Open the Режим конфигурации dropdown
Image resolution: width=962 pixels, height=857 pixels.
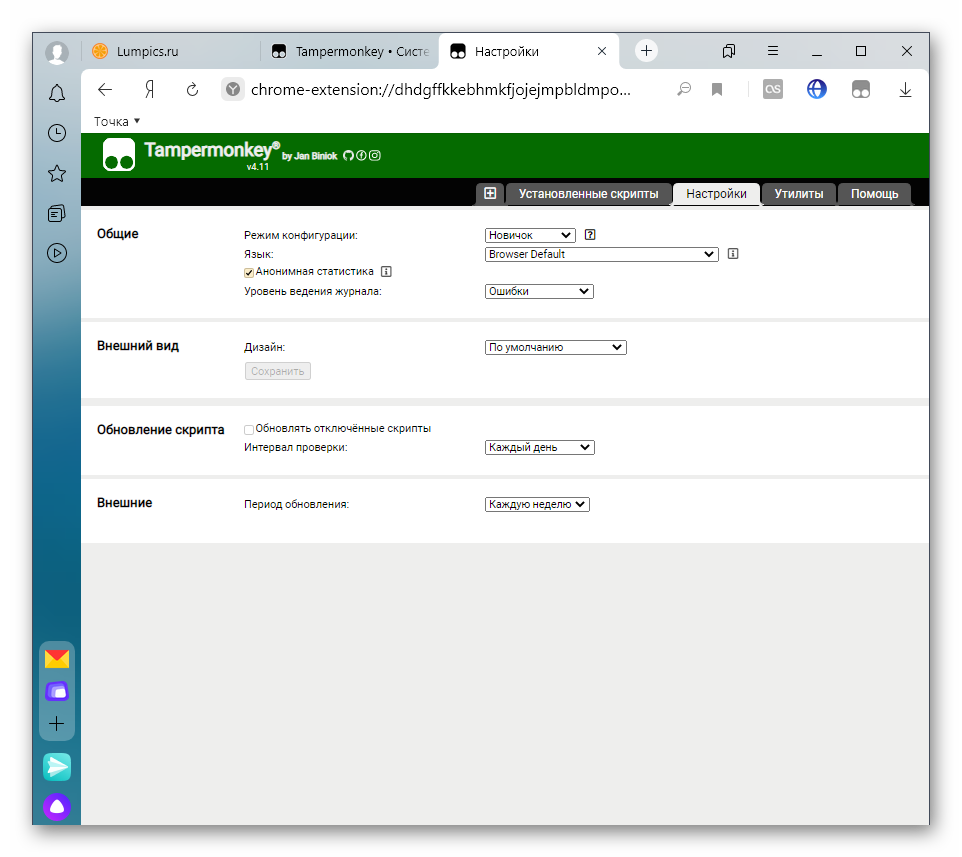tap(530, 235)
